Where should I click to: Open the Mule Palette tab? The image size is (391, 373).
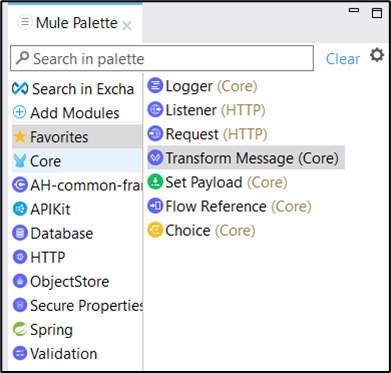(76, 23)
